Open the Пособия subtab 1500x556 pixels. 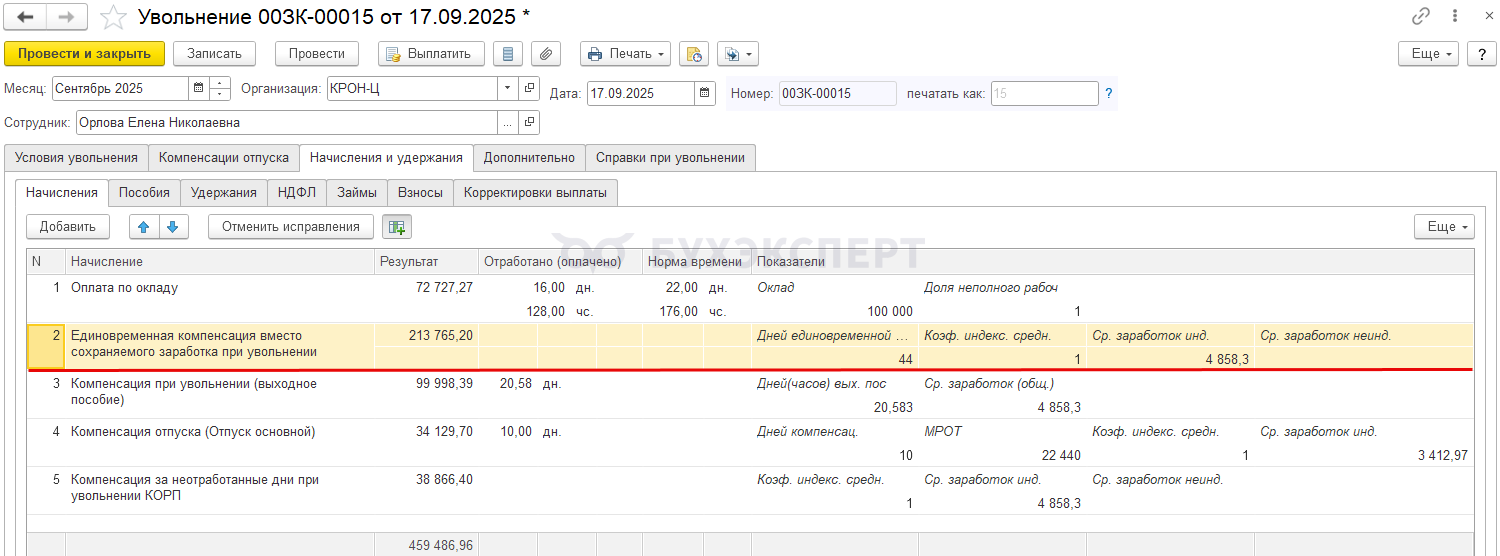point(144,192)
